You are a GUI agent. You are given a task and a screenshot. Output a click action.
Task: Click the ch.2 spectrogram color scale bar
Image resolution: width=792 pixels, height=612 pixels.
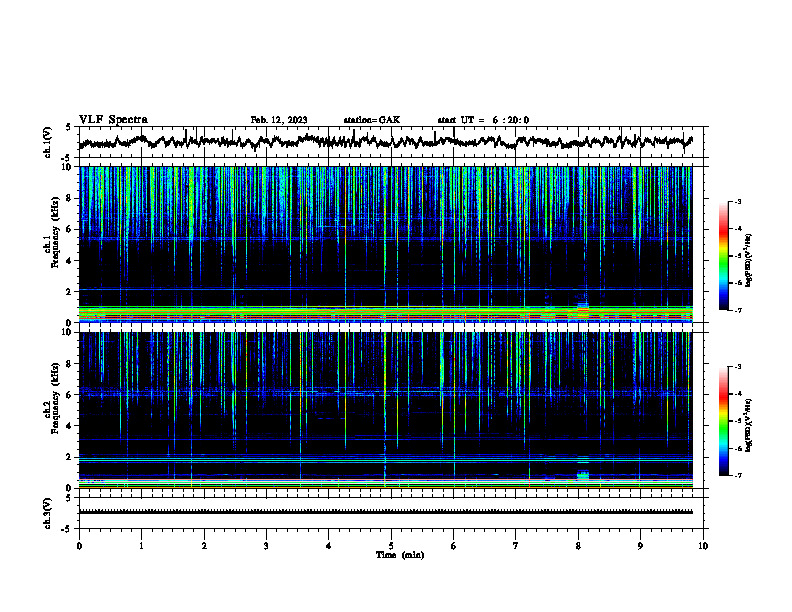pos(723,421)
